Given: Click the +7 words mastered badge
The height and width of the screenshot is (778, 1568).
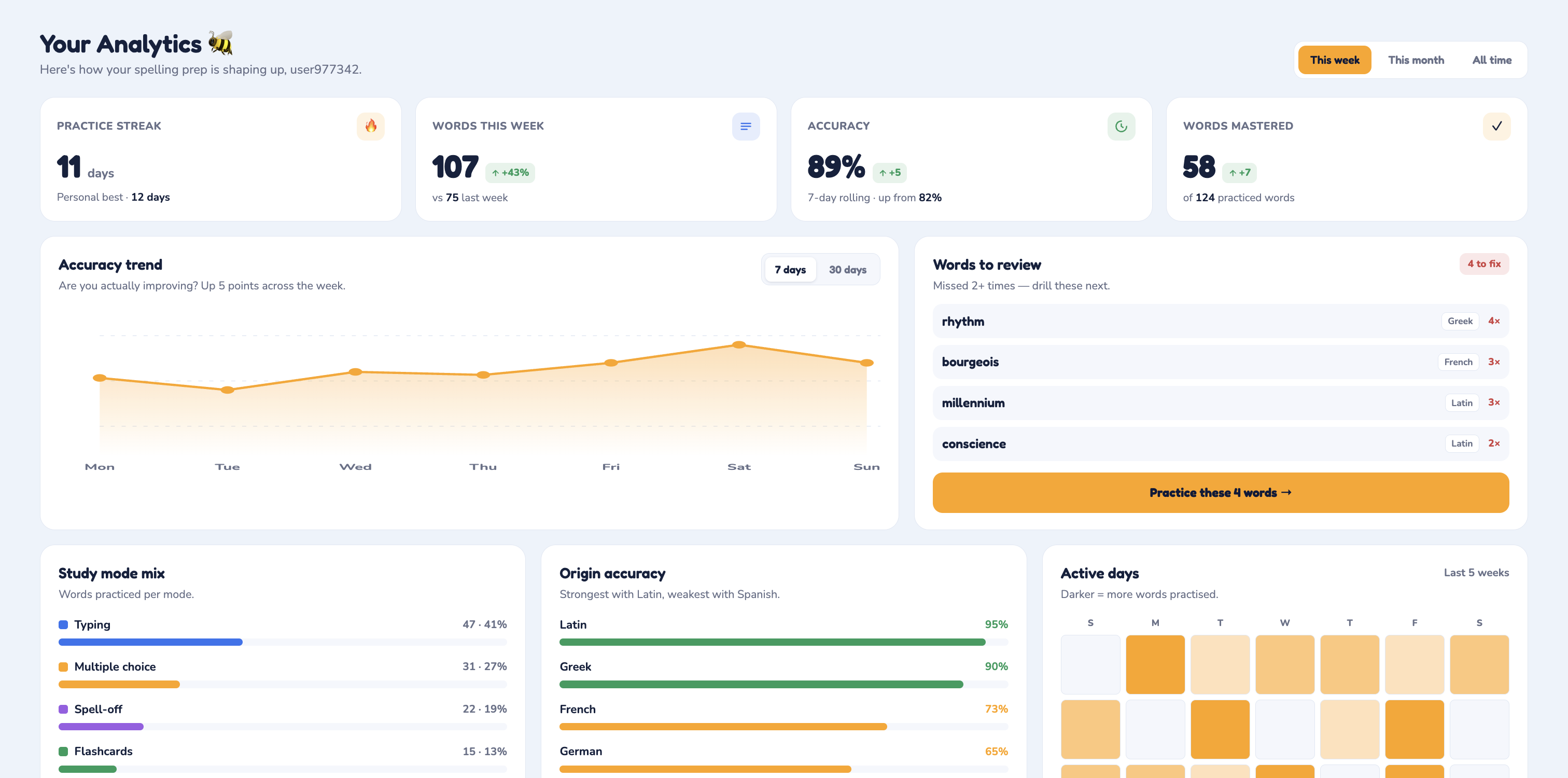Looking at the screenshot, I should [x=1239, y=172].
